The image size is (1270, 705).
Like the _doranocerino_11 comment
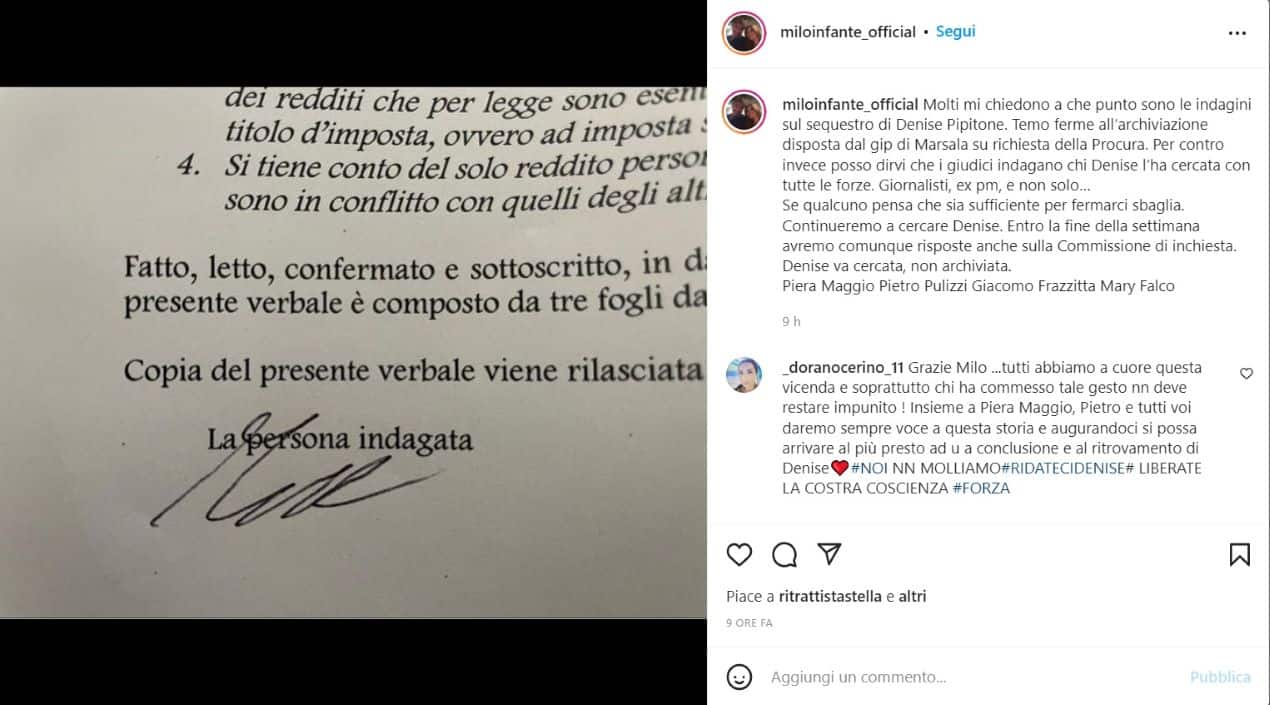tap(1246, 373)
